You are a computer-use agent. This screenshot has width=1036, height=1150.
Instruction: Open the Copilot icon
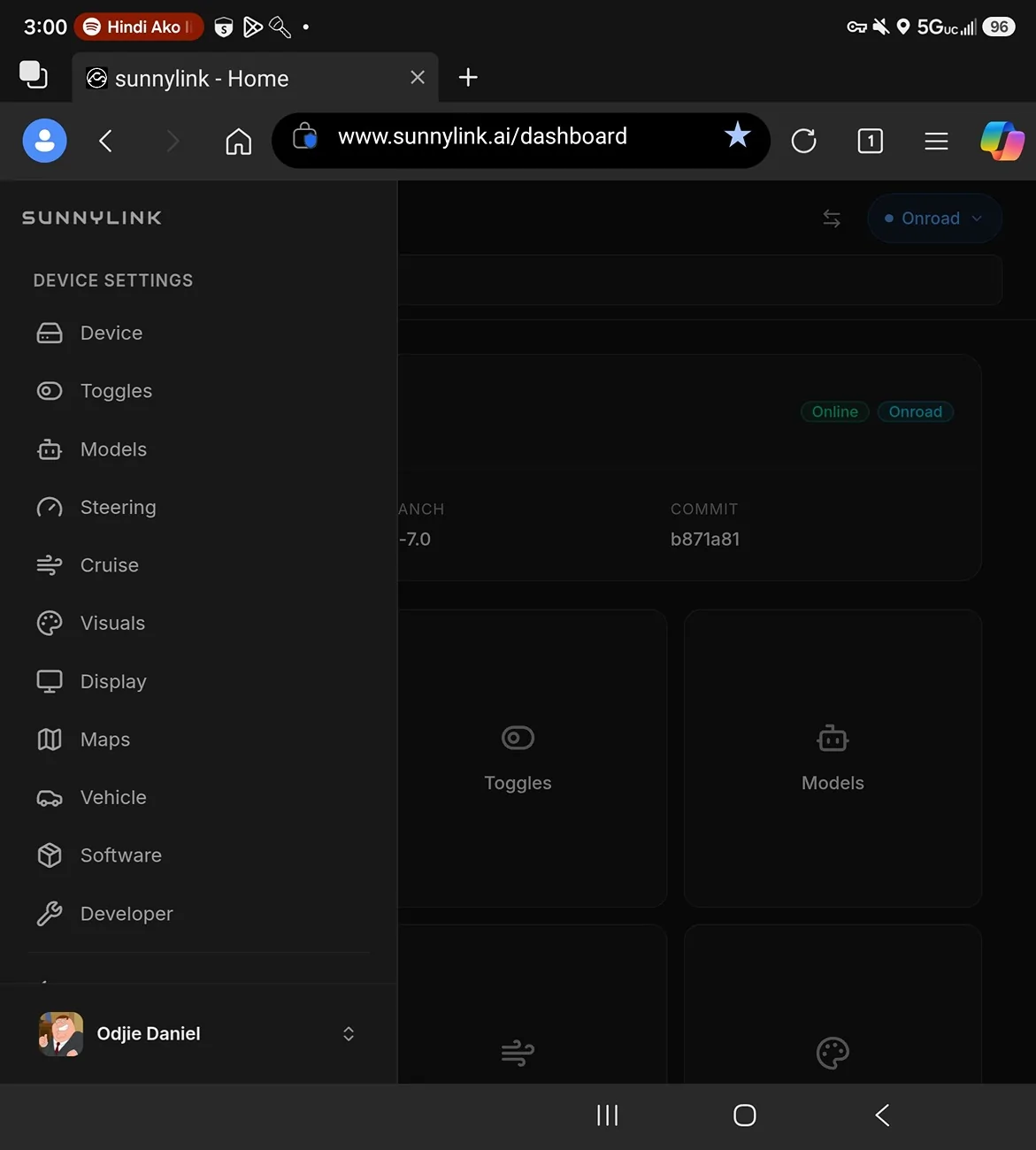tap(1002, 141)
